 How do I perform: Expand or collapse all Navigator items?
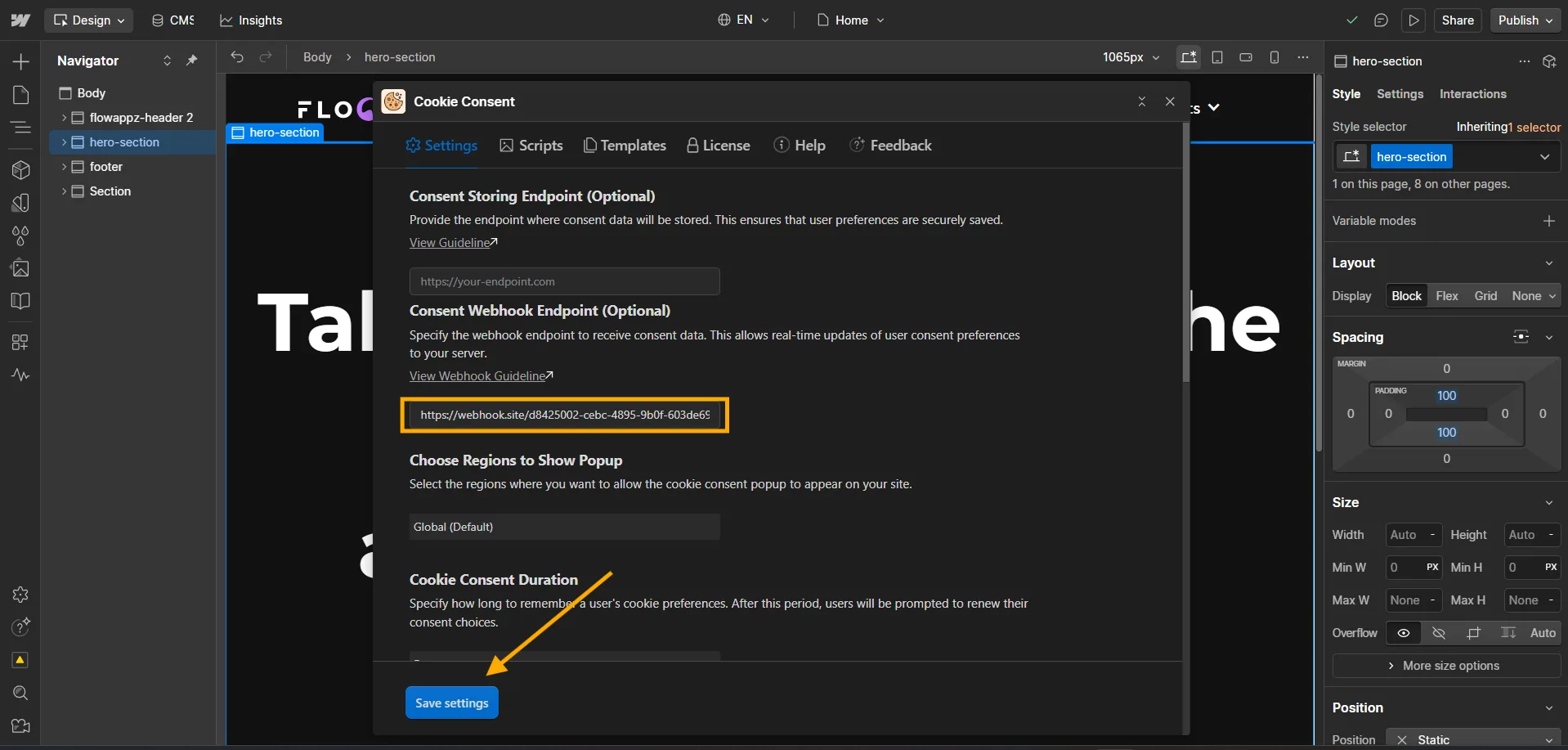tap(167, 61)
